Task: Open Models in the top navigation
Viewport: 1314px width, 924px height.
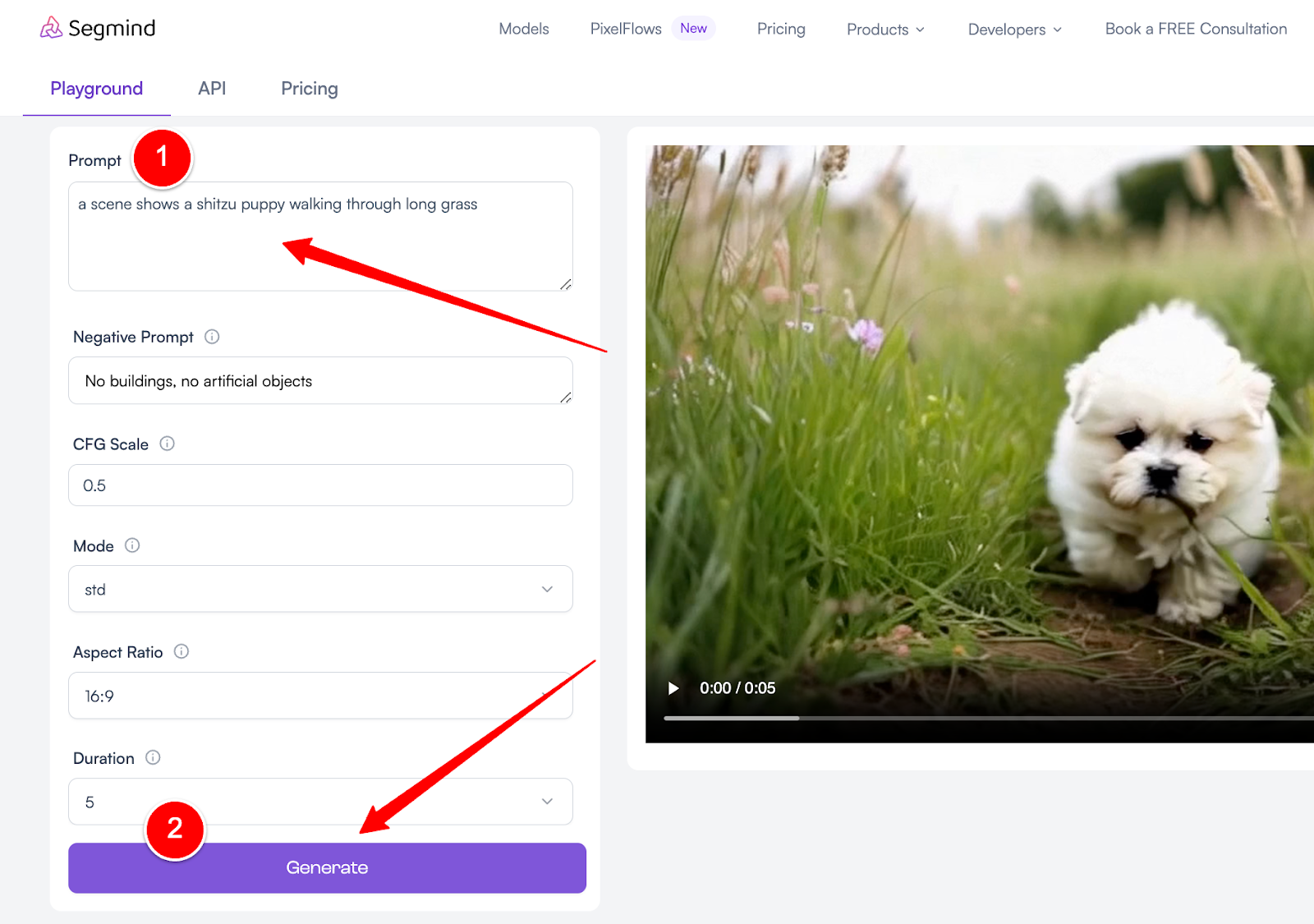Action: tap(524, 29)
